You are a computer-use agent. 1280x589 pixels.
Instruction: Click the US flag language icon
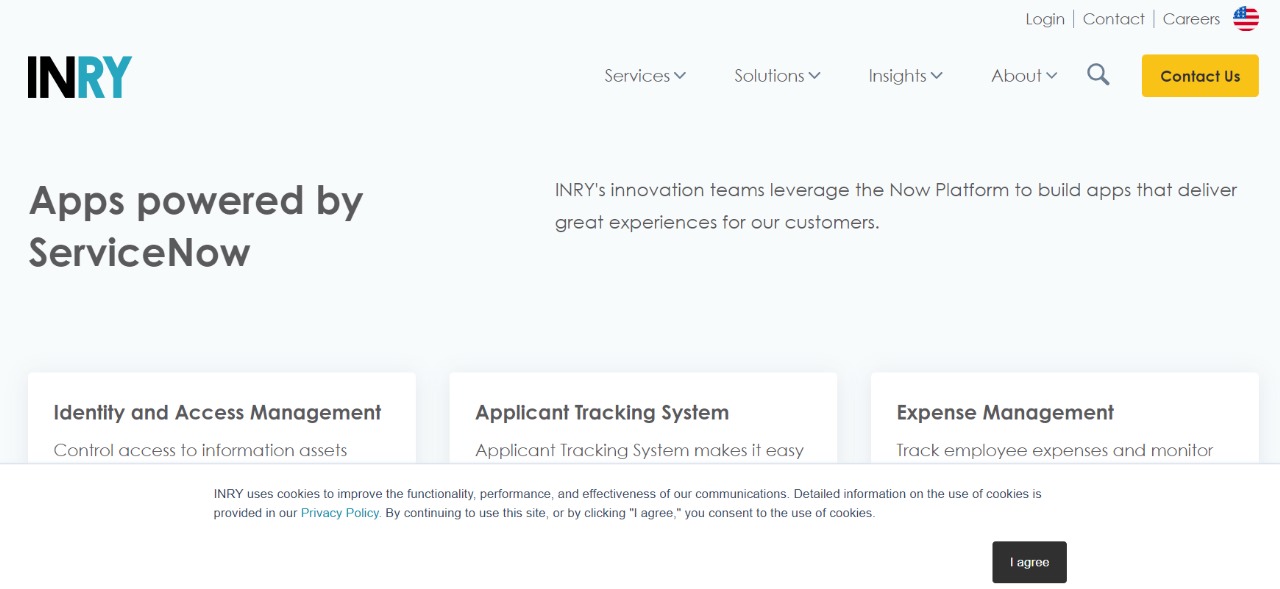(x=1245, y=19)
